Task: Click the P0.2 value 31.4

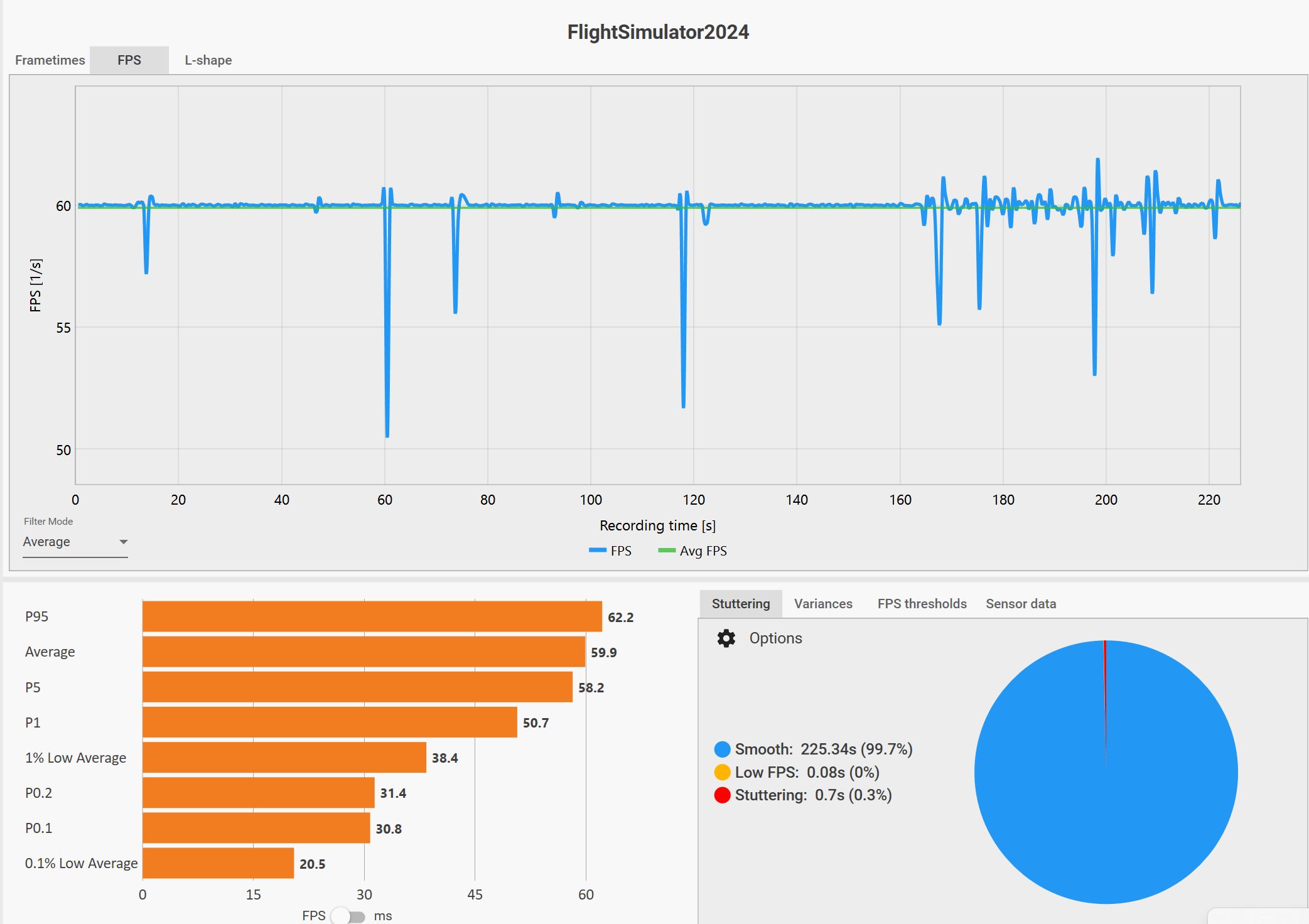Action: point(393,793)
